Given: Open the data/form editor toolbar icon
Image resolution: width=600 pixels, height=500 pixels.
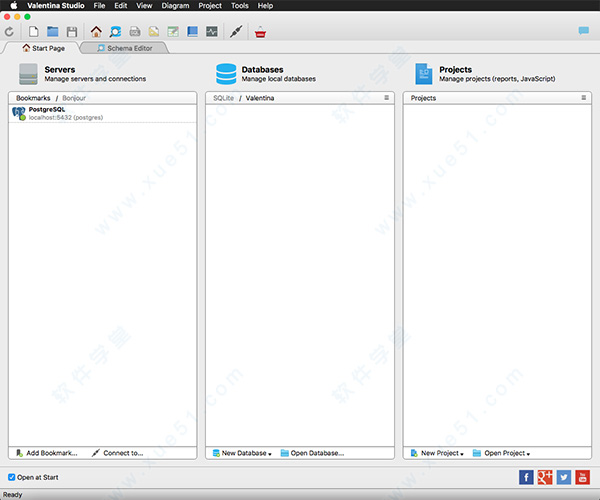Looking at the screenshot, I should (173, 31).
